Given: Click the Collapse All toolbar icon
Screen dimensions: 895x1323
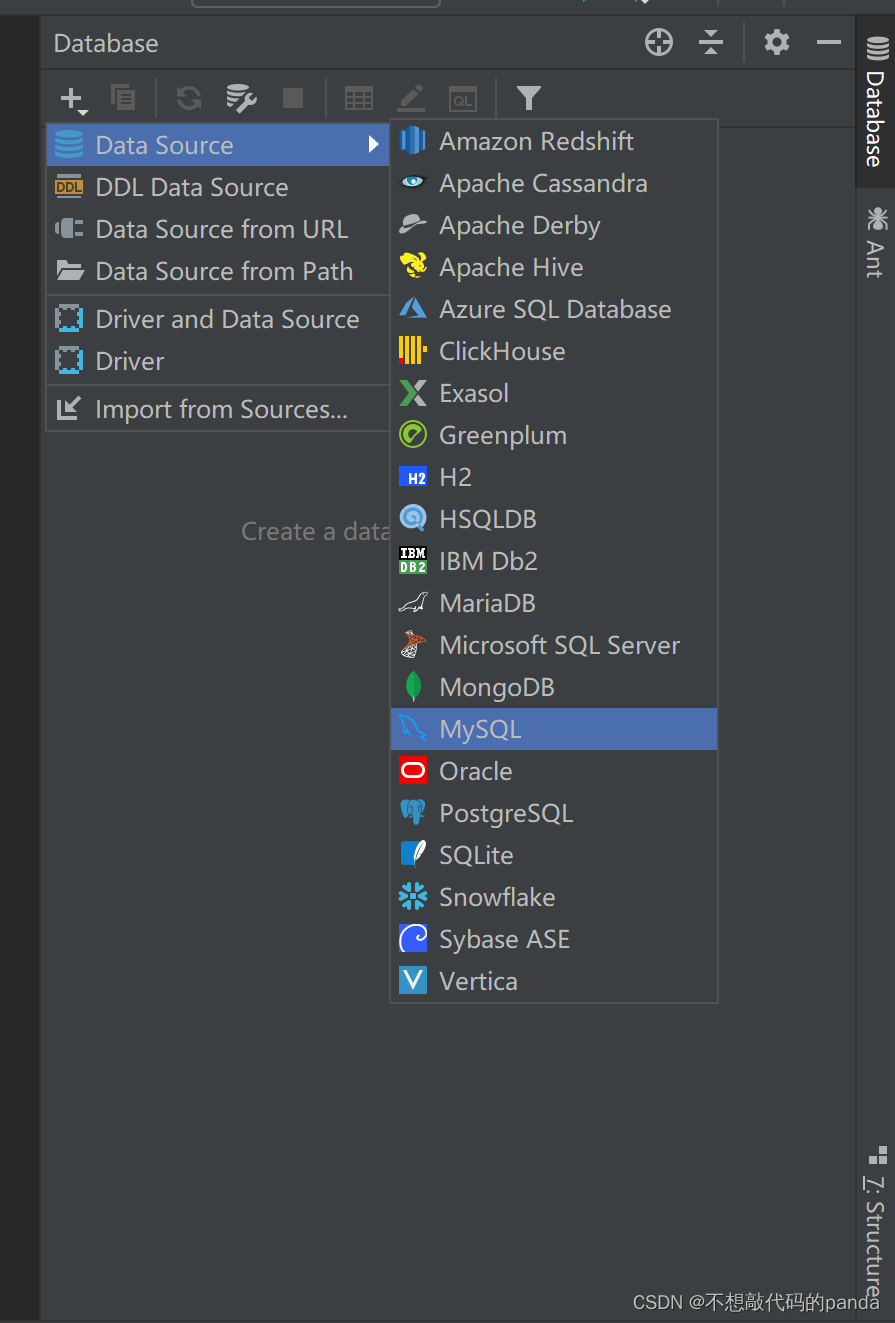Looking at the screenshot, I should pos(711,42).
